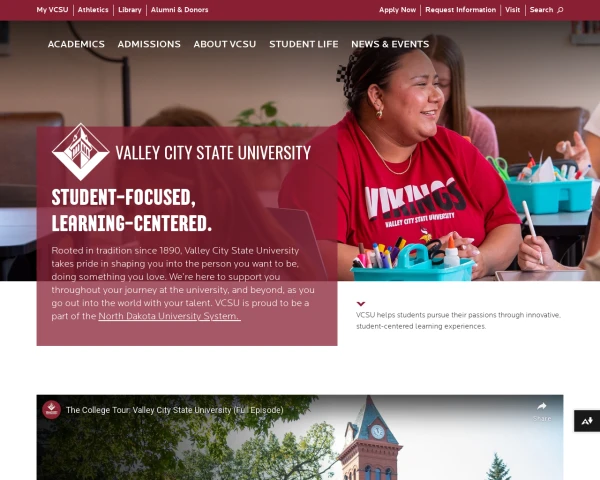Click the YouTube channel avatar icon

[x=51, y=410]
